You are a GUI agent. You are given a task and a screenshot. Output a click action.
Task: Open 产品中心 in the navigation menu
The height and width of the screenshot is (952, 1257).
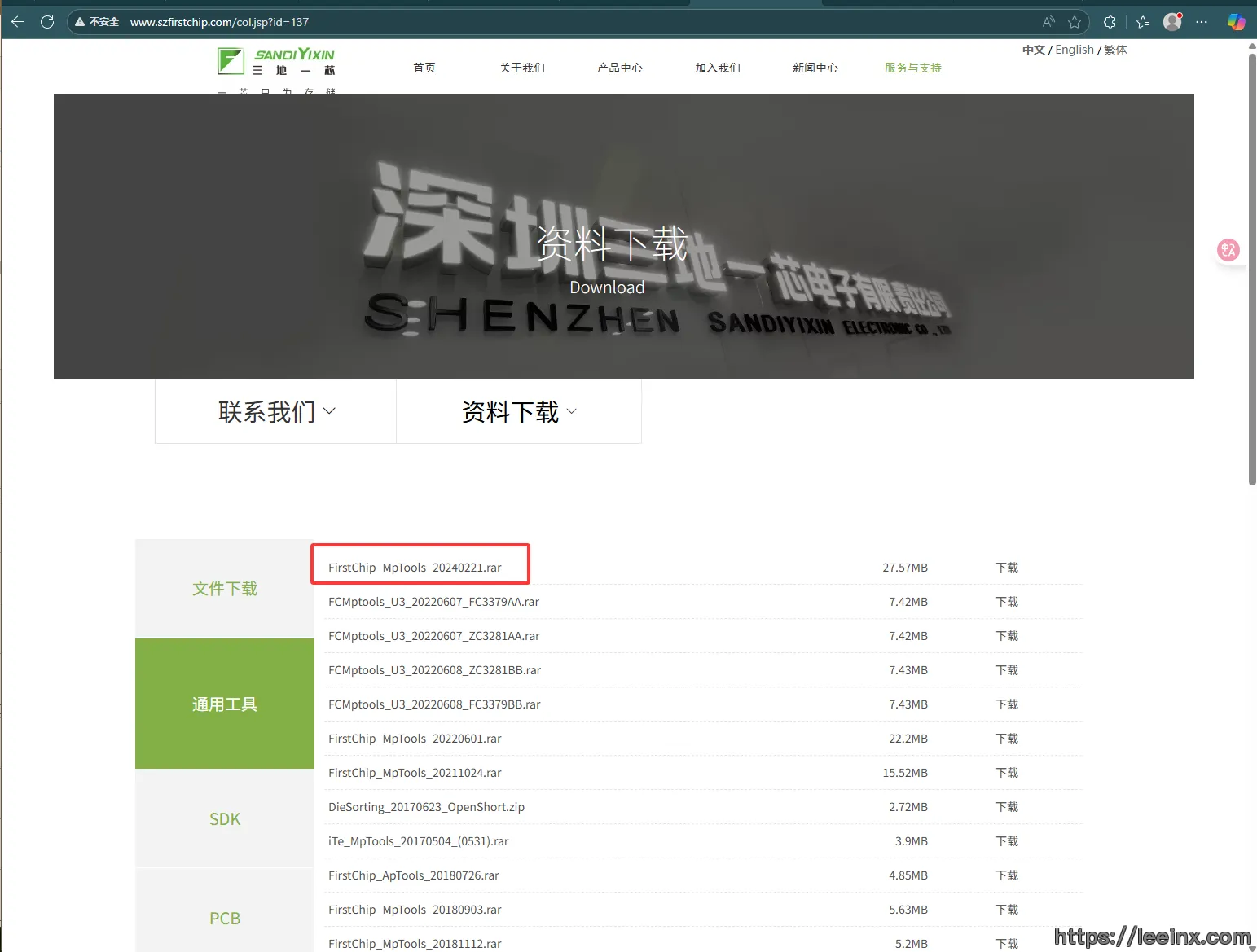click(619, 68)
